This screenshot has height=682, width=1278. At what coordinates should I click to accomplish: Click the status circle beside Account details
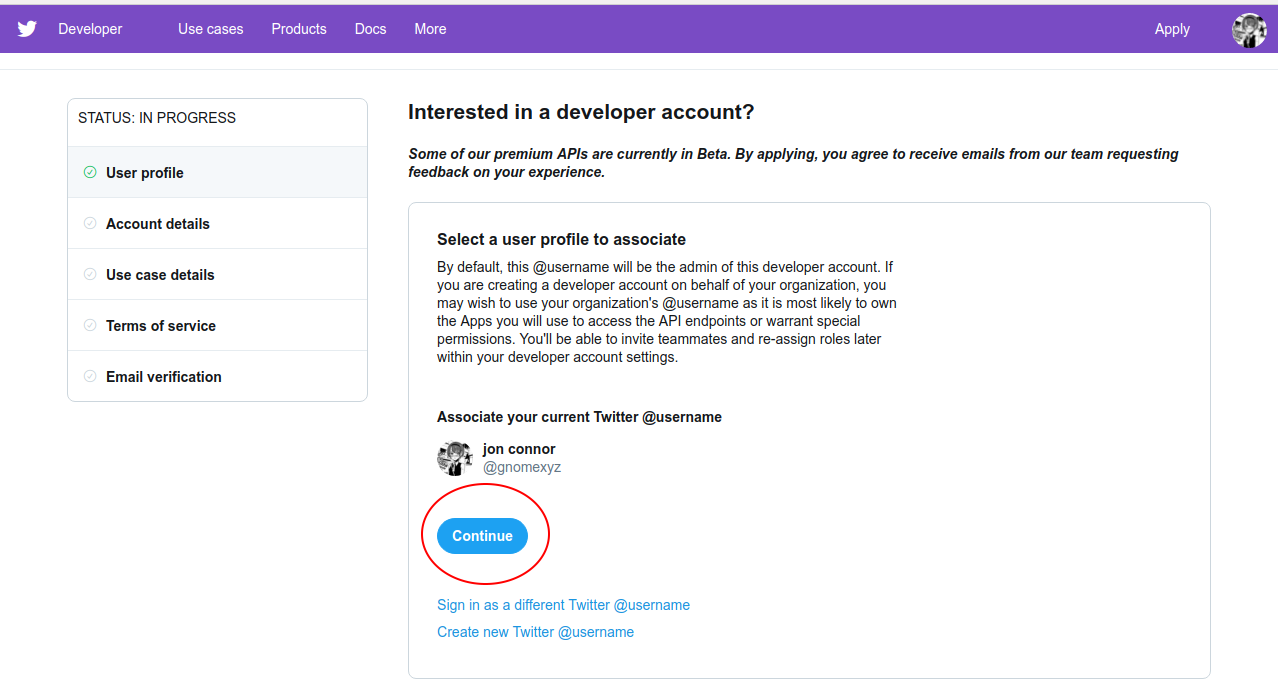tap(90, 223)
